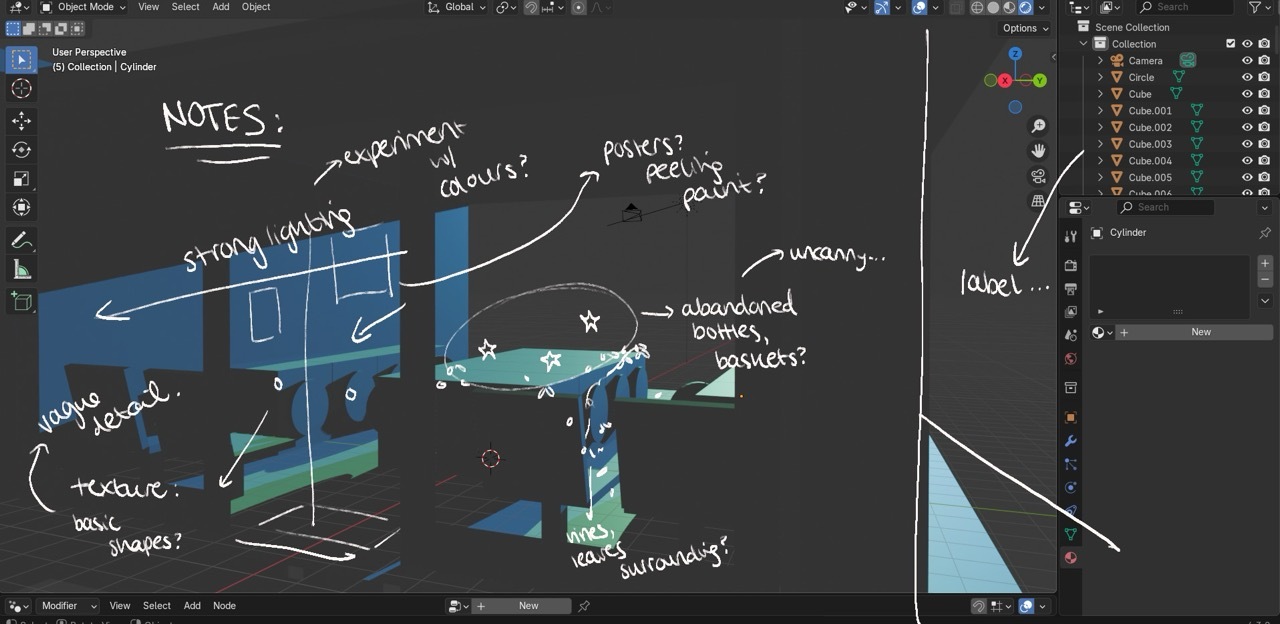Click the 3D Cursor tool
Screen dimensions: 1280x624
click(21, 89)
